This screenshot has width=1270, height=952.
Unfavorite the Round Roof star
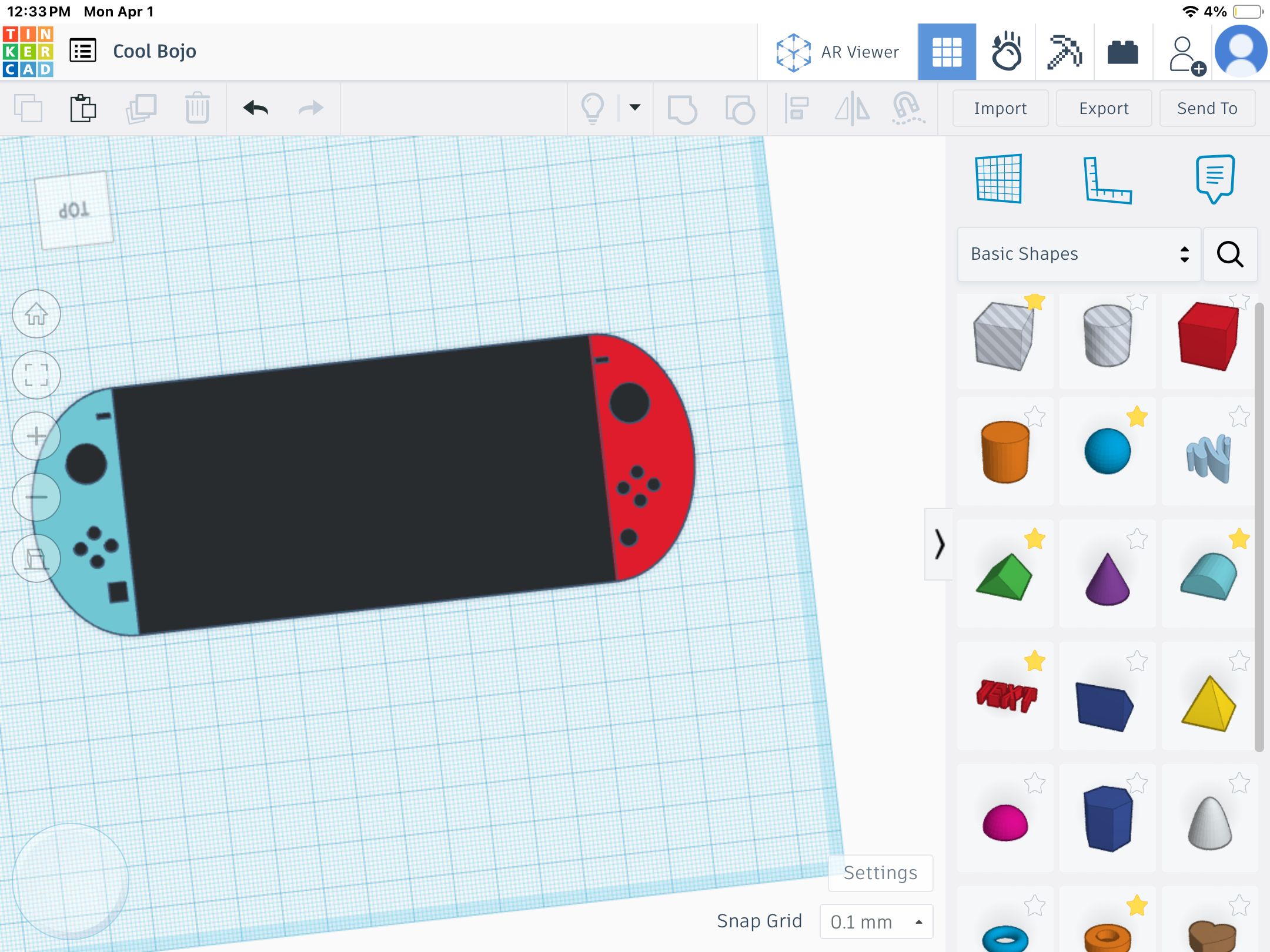click(1239, 539)
